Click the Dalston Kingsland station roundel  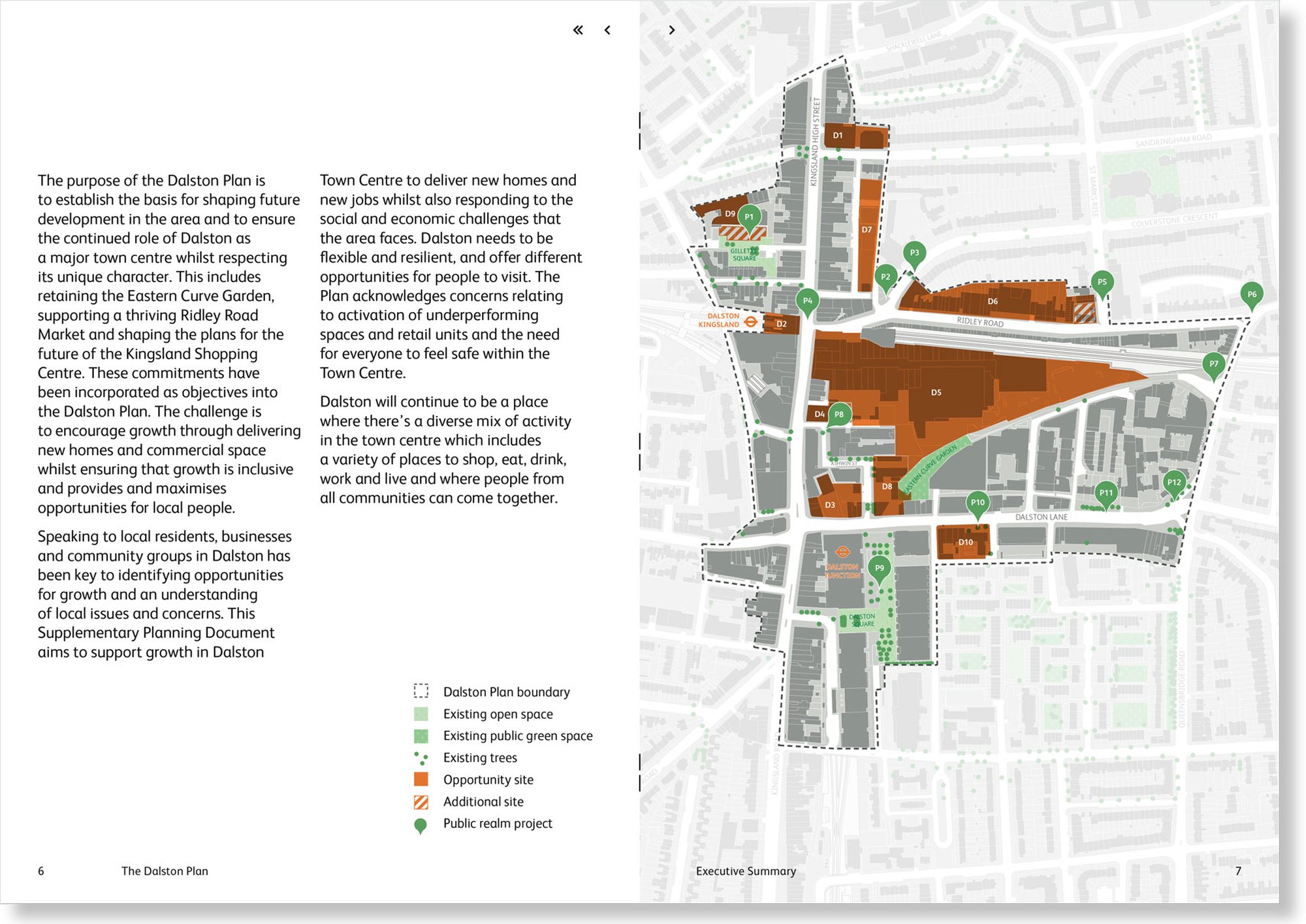[751, 321]
